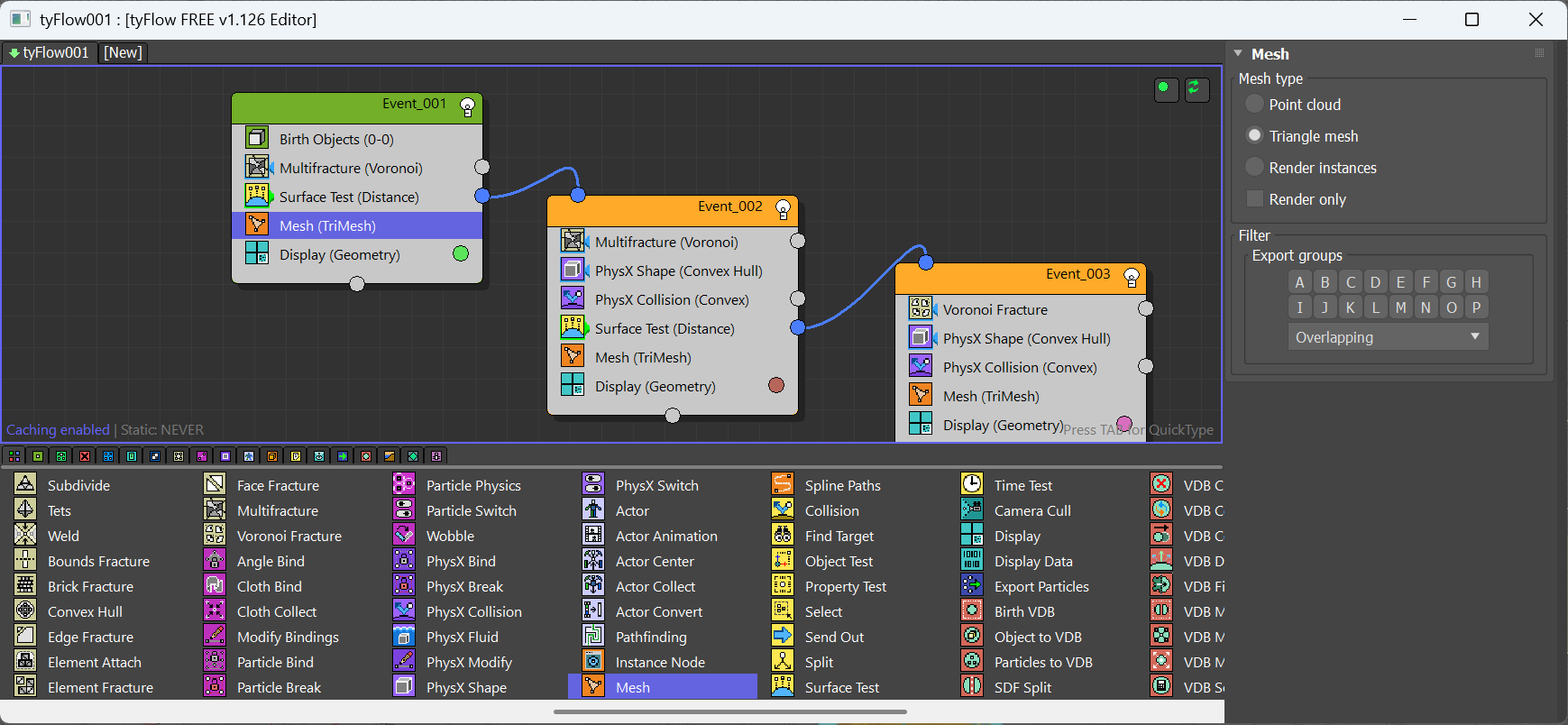Choose the SDF Split icon
Screen dimensions: 1568x725
[x=972, y=686]
